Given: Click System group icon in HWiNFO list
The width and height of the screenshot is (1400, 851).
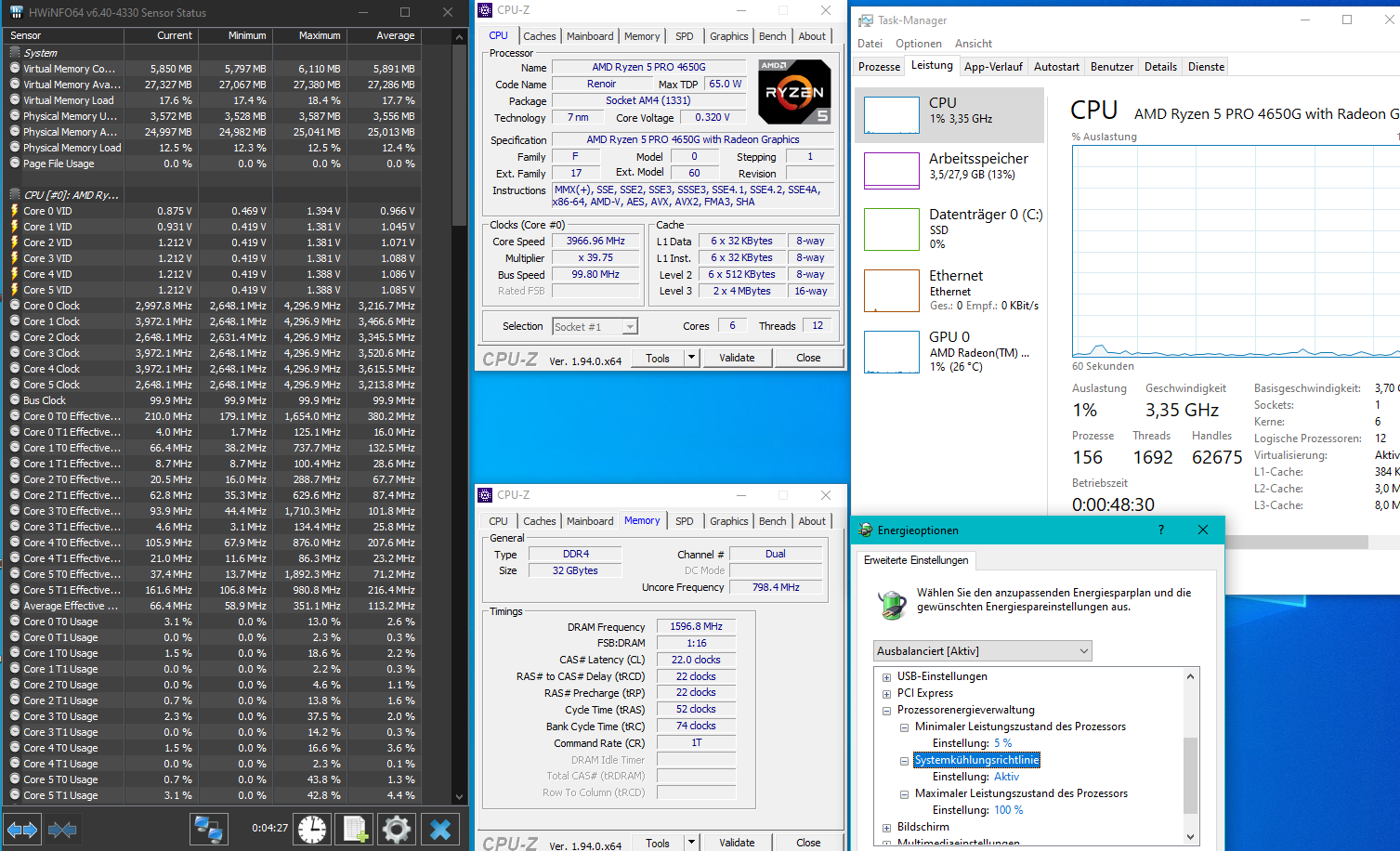Looking at the screenshot, I should coord(15,53).
